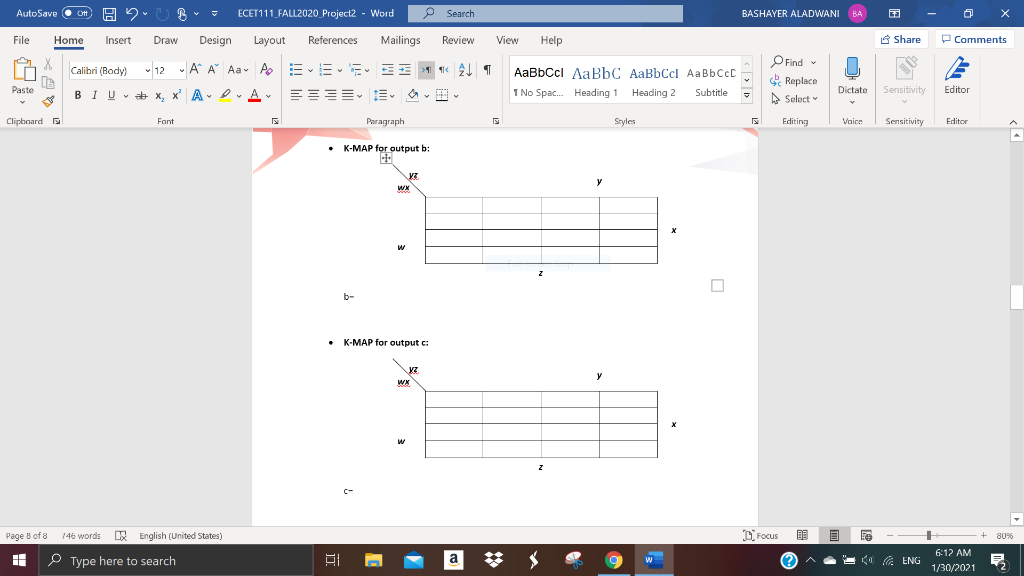Apply red font color swatch

255,96
